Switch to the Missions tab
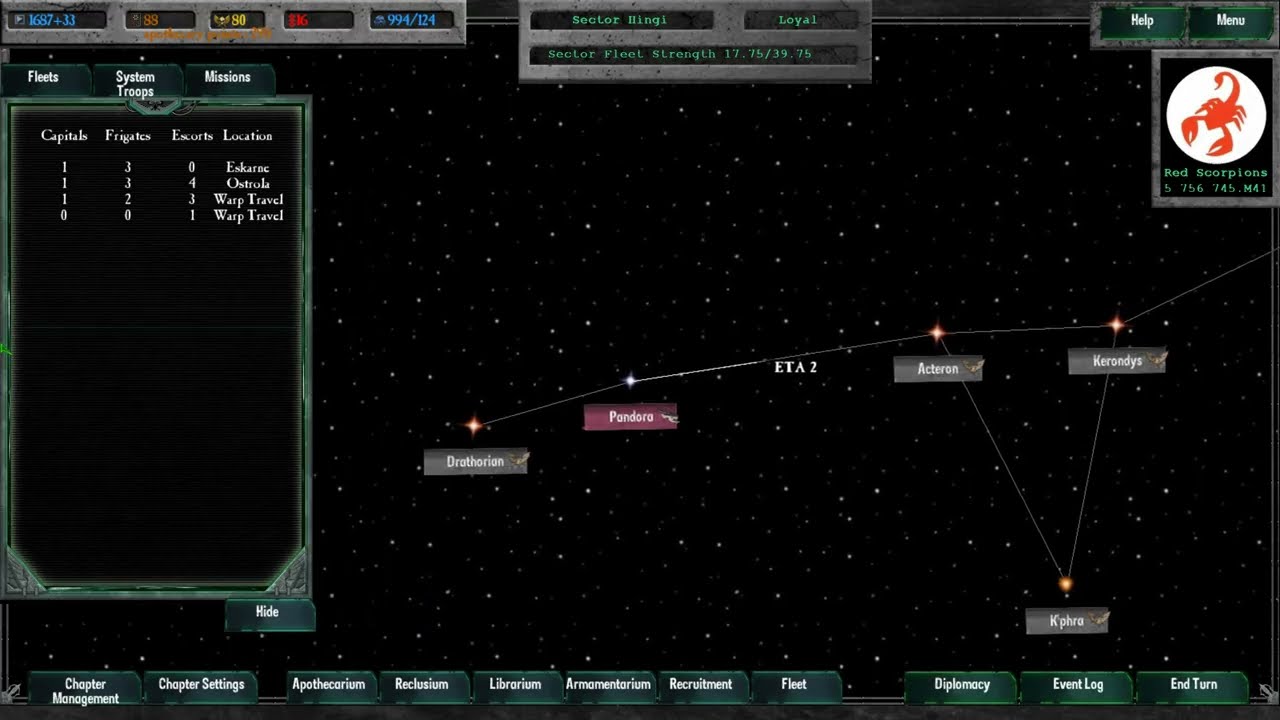The image size is (1280, 720). tap(228, 80)
